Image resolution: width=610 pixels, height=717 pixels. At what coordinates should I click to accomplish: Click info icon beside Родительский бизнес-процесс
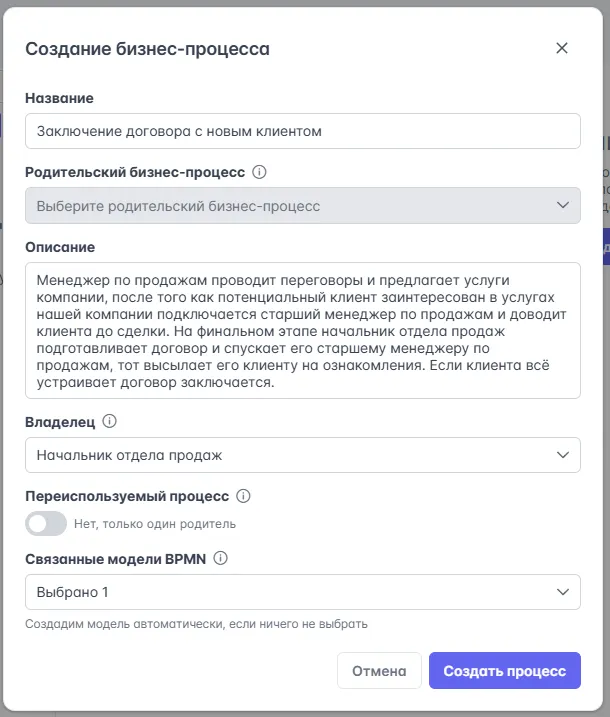(260, 172)
